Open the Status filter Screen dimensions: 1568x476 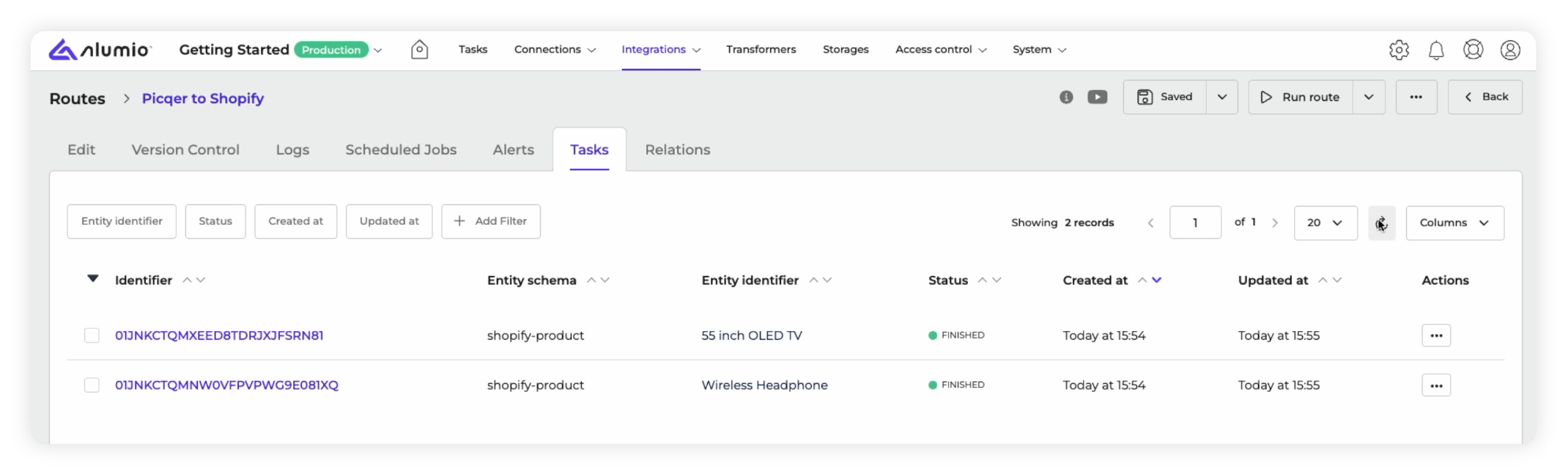coord(215,221)
